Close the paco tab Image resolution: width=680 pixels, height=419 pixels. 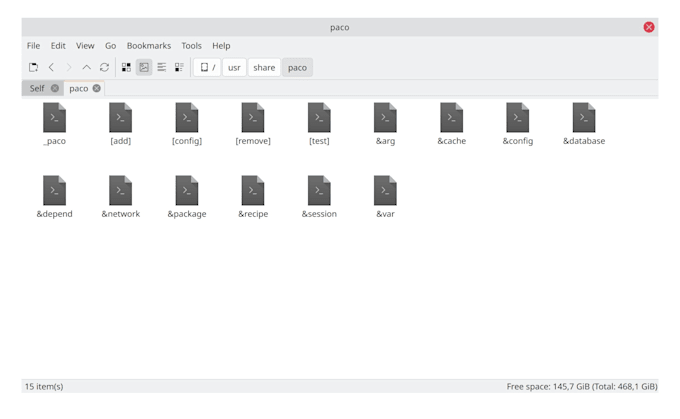(96, 88)
